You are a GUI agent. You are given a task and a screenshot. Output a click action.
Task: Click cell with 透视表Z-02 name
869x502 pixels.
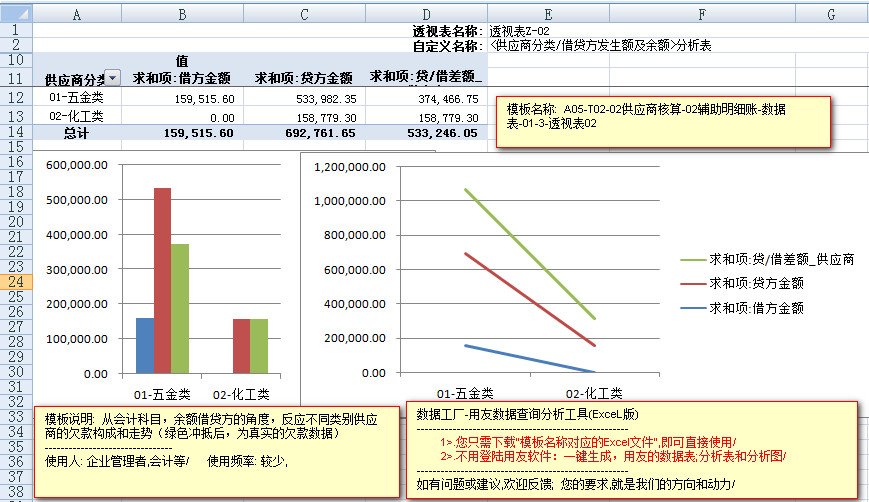click(520, 31)
